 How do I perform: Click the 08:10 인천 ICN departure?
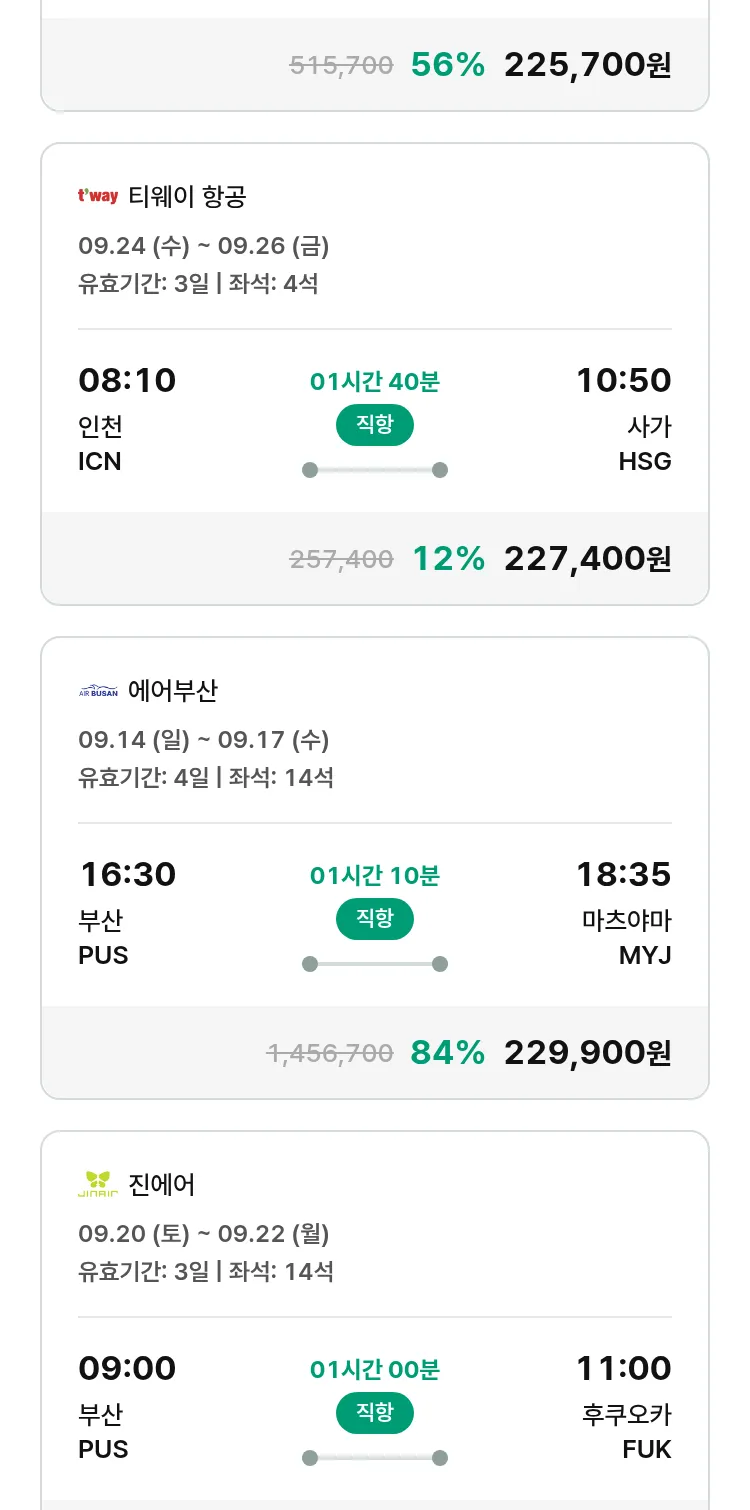[x=127, y=418]
